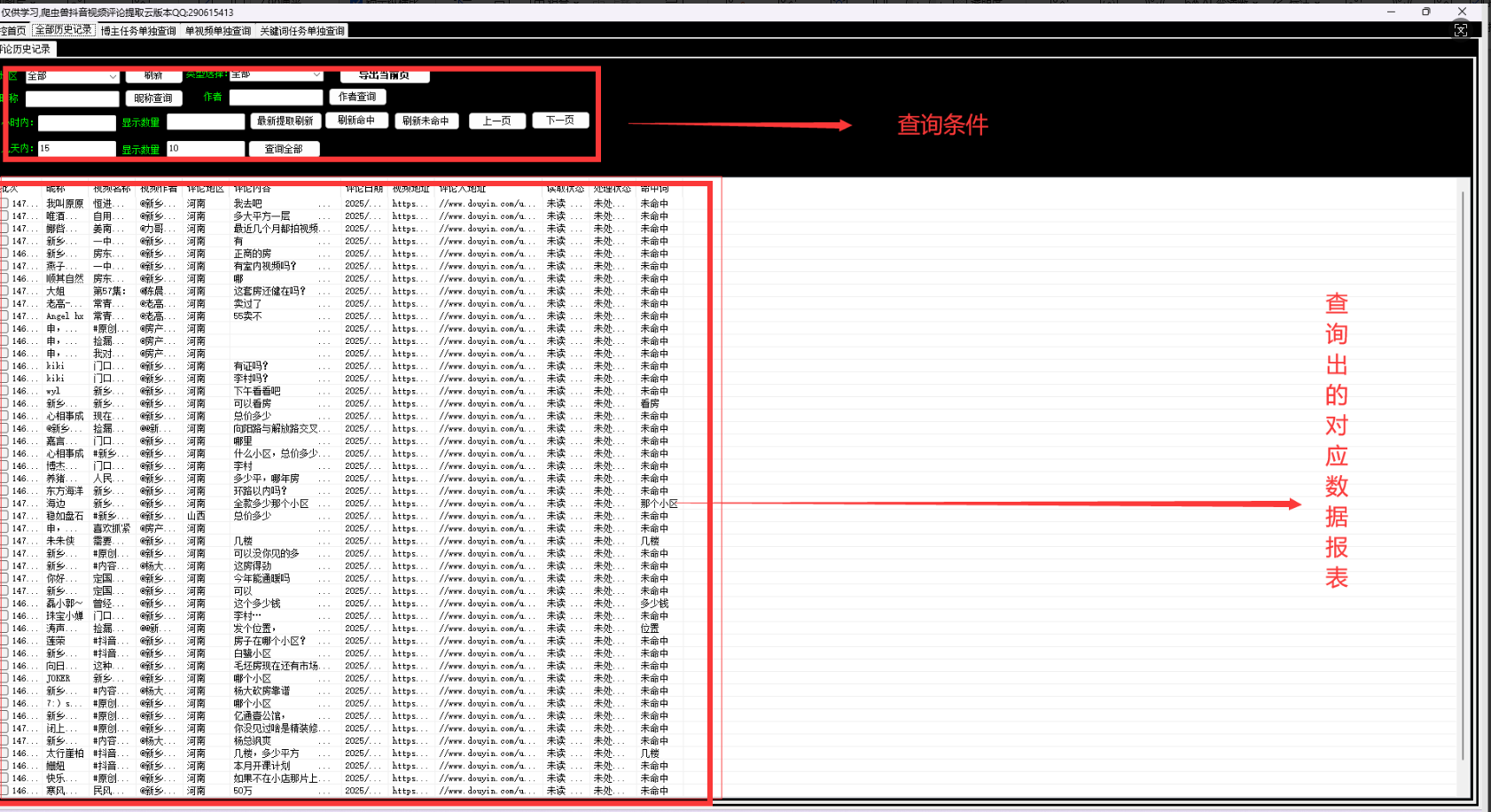Click the 昵称查询 button
This screenshot has height=812, width=1491.
pyautogui.click(x=153, y=98)
